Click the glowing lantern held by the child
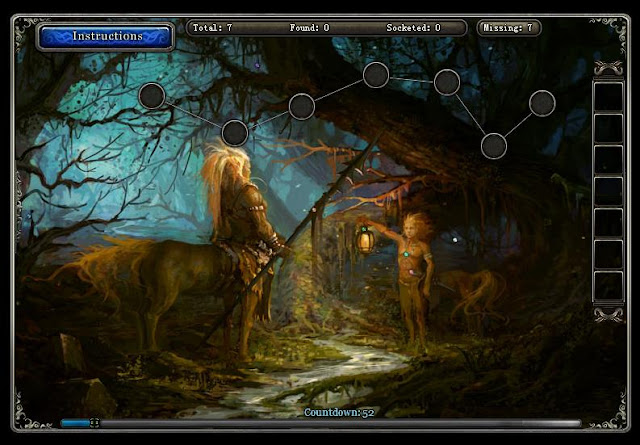 pyautogui.click(x=364, y=239)
